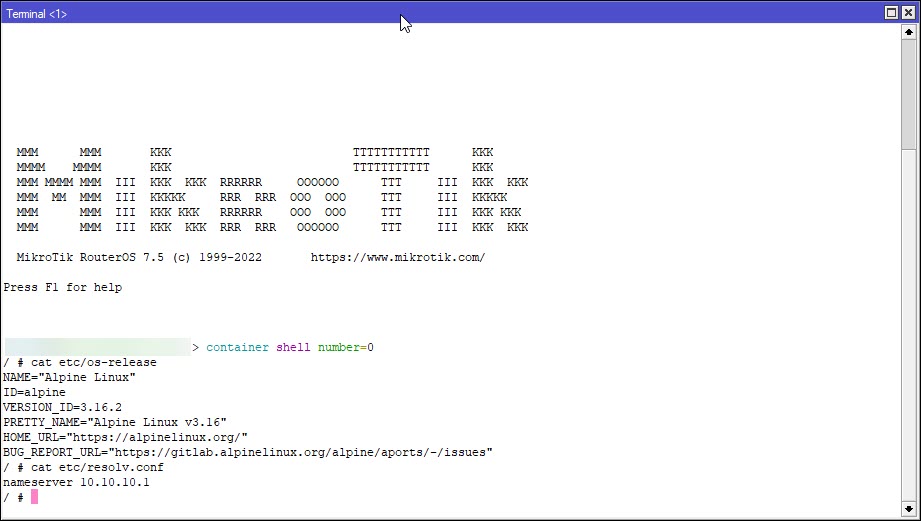Click NAME="Alpine Linux" line
Viewport: 921px width, 521px height.
(69, 377)
